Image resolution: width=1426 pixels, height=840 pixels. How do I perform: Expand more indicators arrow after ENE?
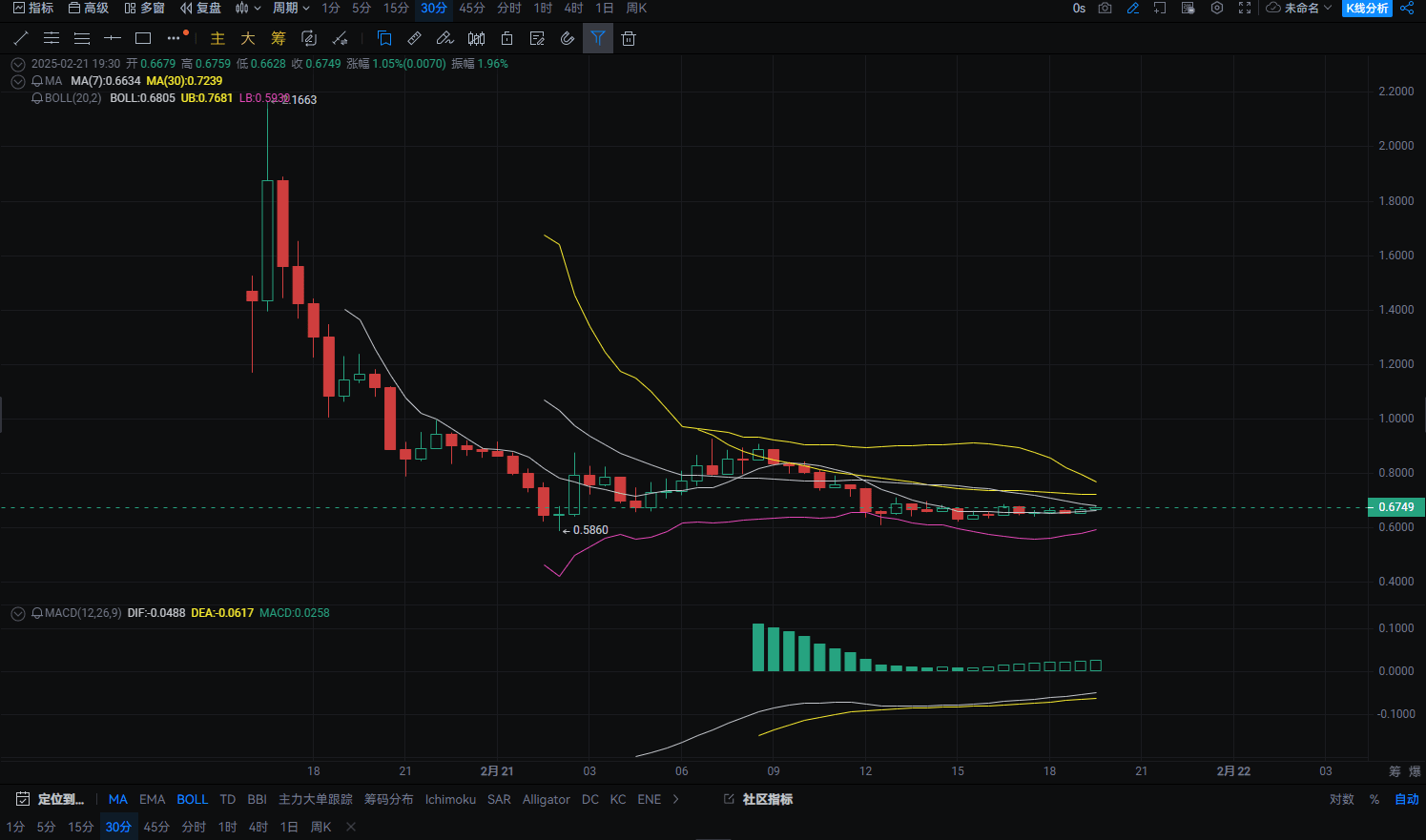(x=676, y=799)
